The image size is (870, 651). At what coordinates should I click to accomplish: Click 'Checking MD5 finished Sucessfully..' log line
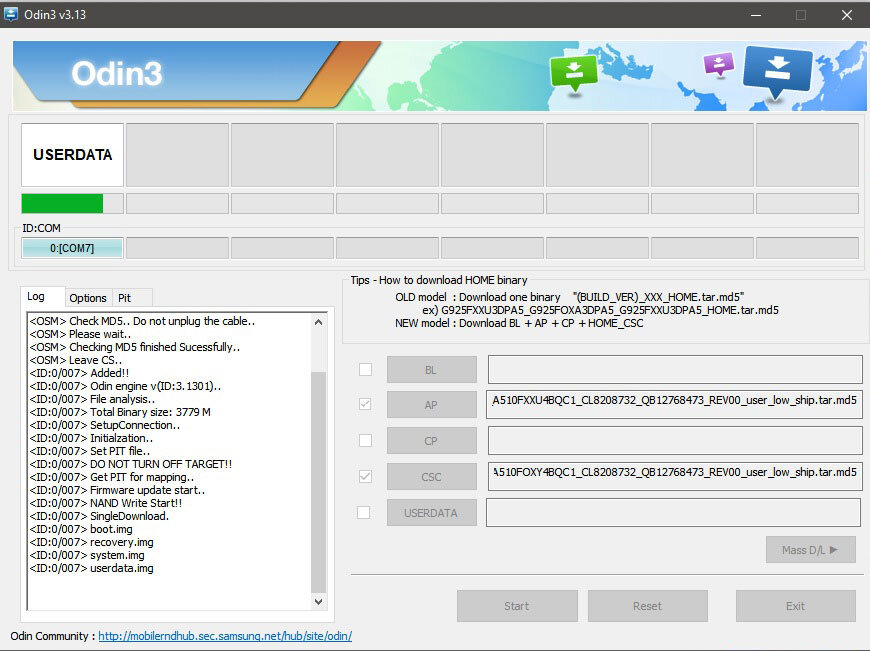[x=135, y=347]
